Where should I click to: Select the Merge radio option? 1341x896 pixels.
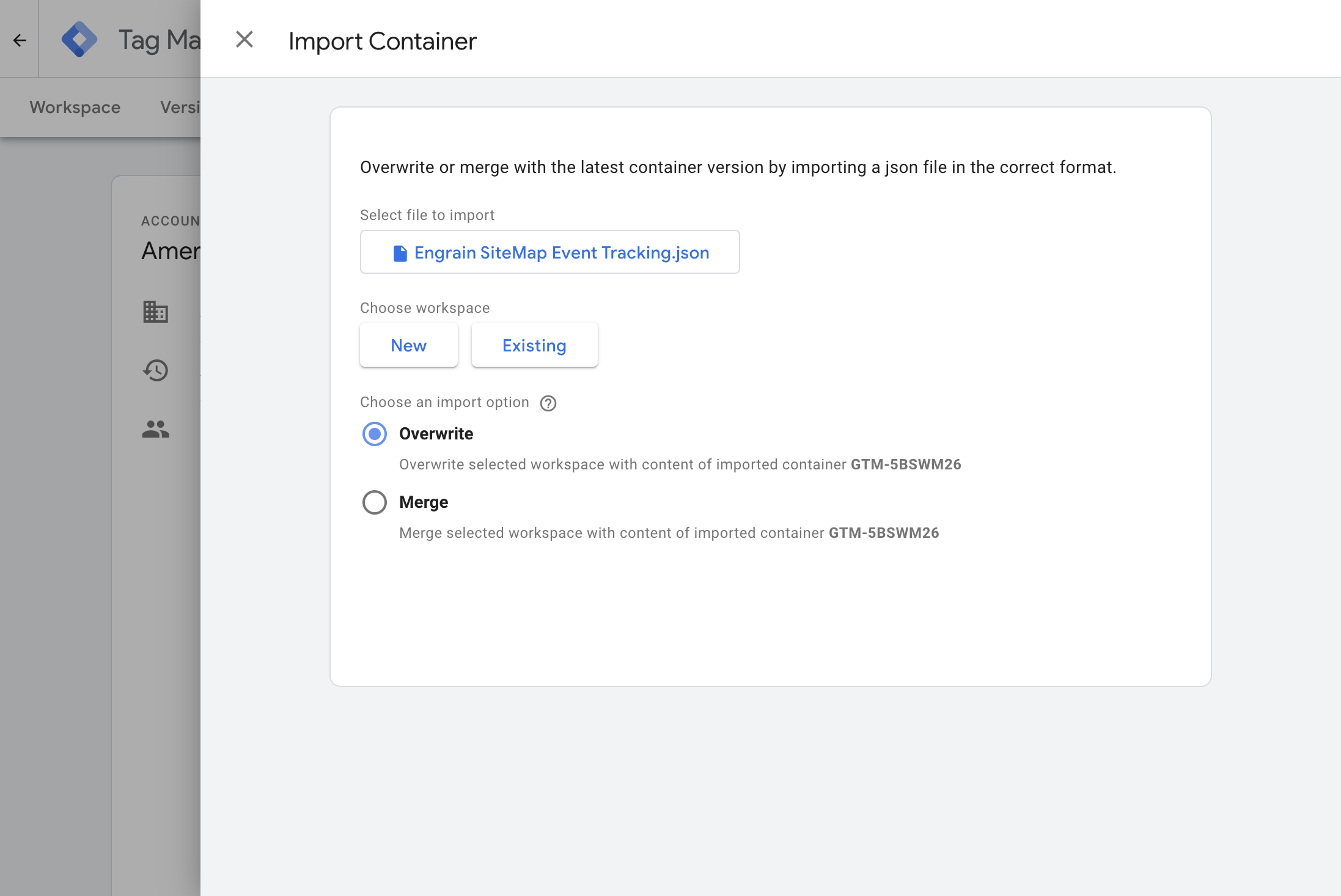375,502
